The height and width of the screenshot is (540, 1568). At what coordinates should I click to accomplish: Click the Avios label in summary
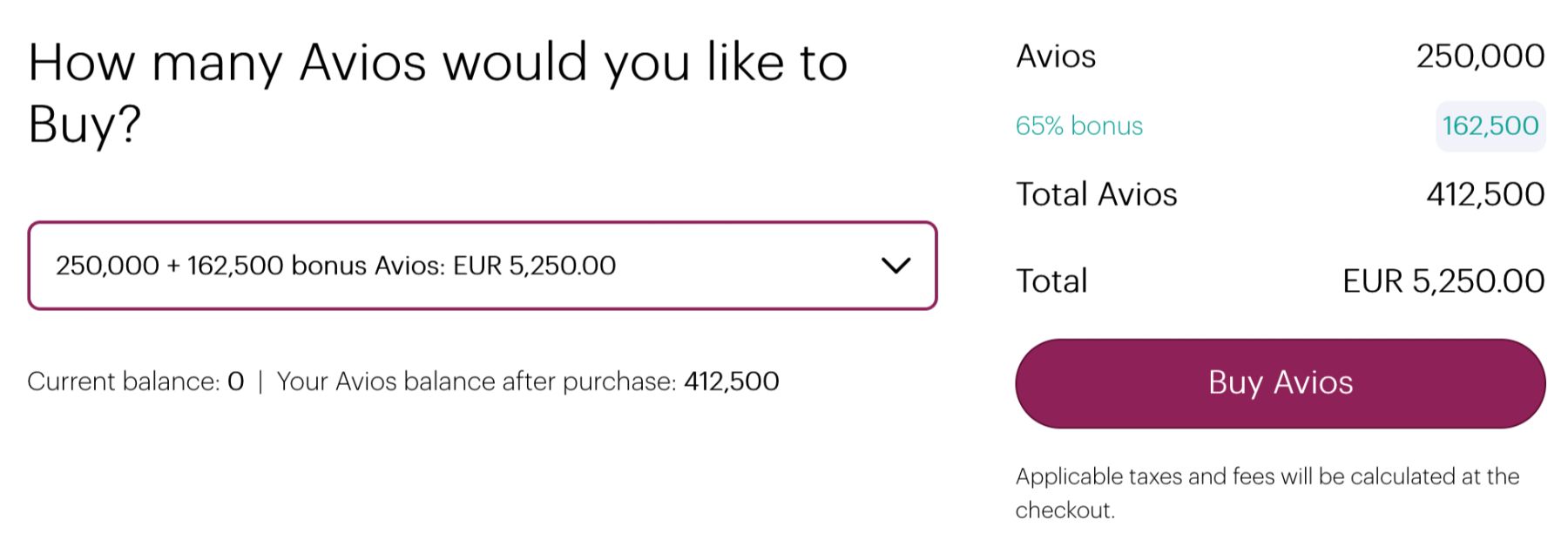(1055, 57)
